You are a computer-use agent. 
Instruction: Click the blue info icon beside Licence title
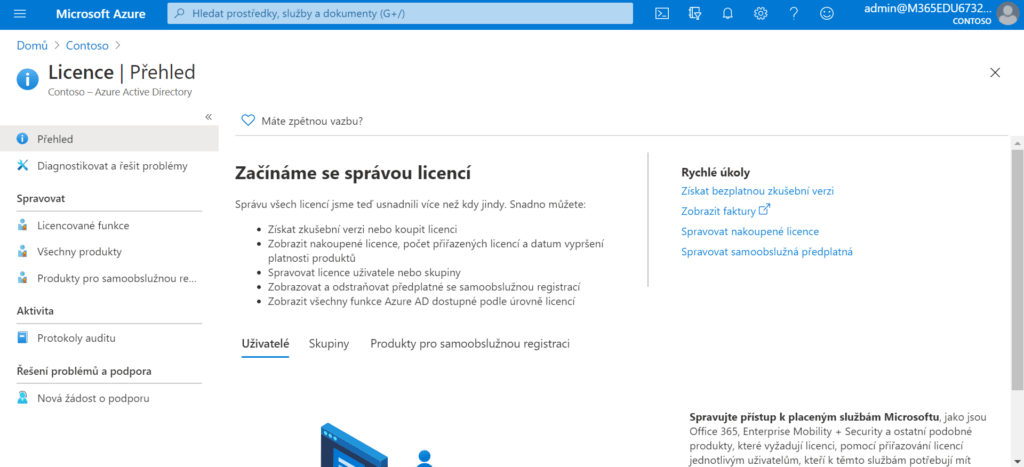pyautogui.click(x=27, y=80)
